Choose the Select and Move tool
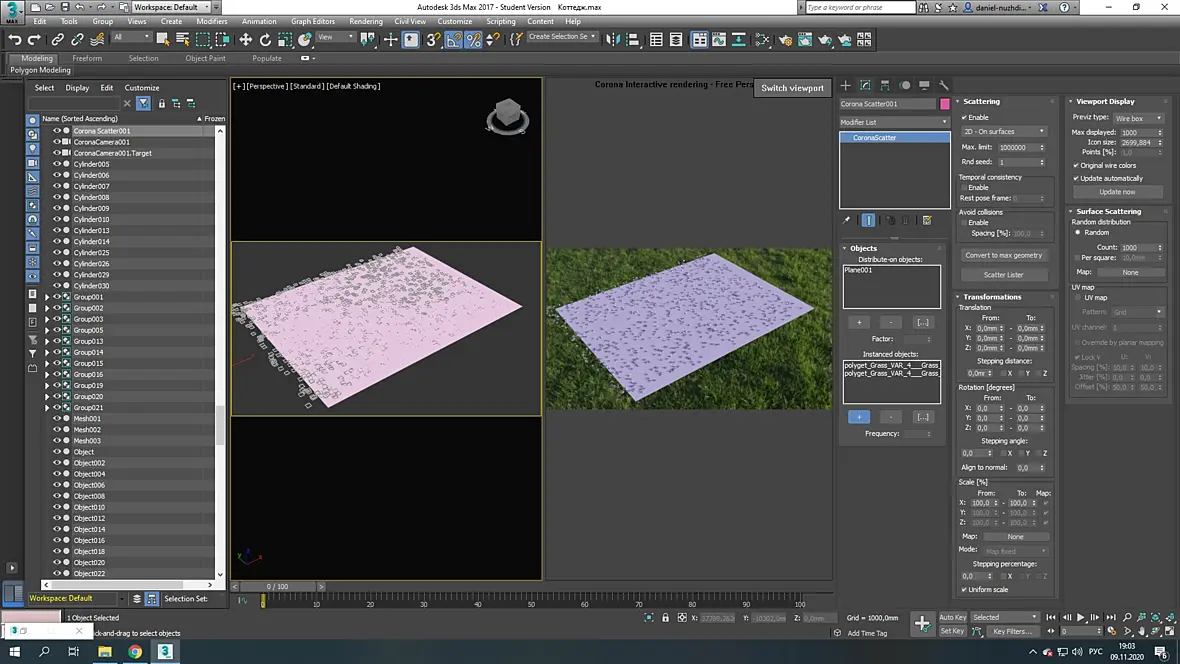The width and height of the screenshot is (1180, 664). click(245, 39)
